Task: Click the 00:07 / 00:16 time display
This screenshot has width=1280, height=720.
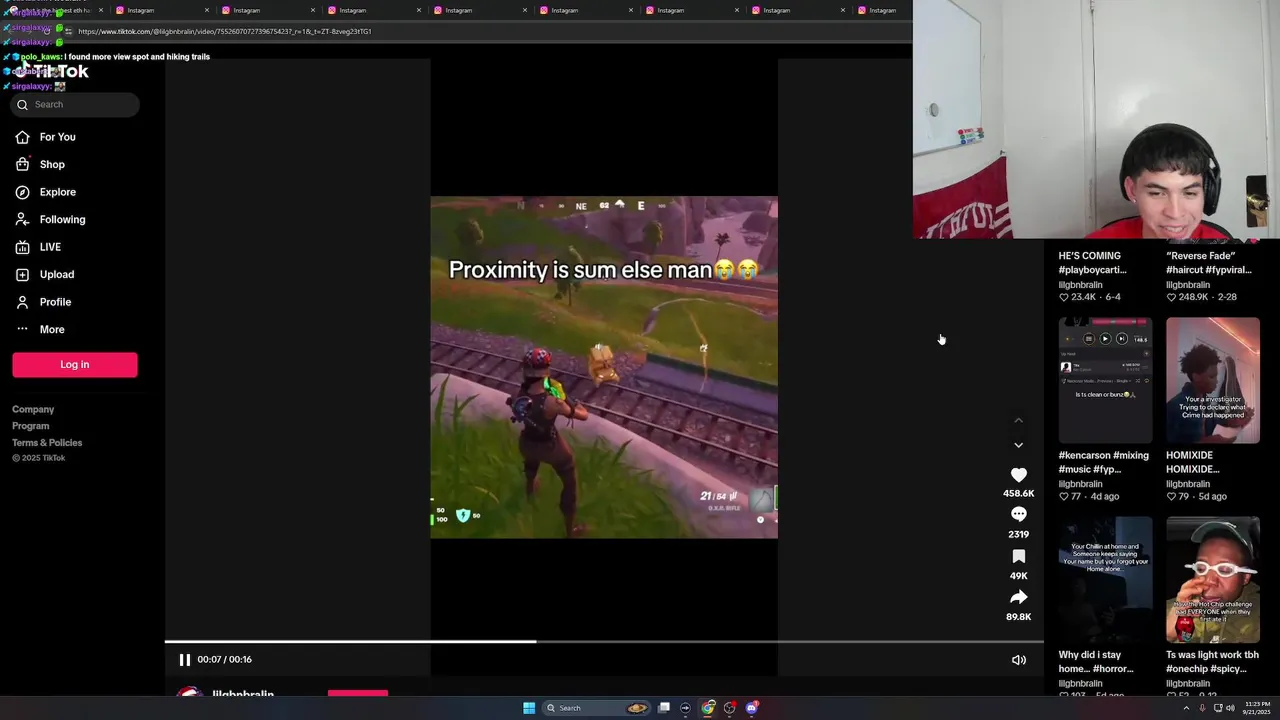Action: tap(224, 659)
